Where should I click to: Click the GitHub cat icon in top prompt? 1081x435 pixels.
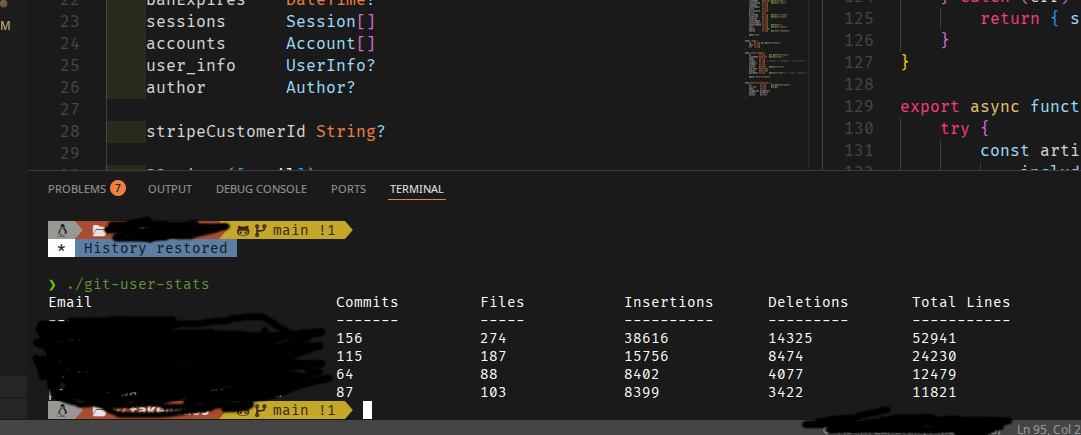coord(243,230)
